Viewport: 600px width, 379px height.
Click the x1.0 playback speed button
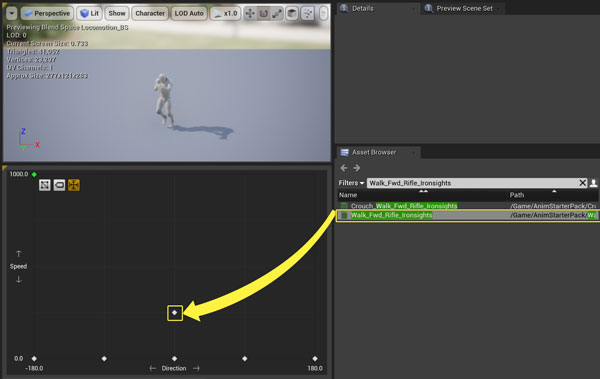[x=225, y=13]
